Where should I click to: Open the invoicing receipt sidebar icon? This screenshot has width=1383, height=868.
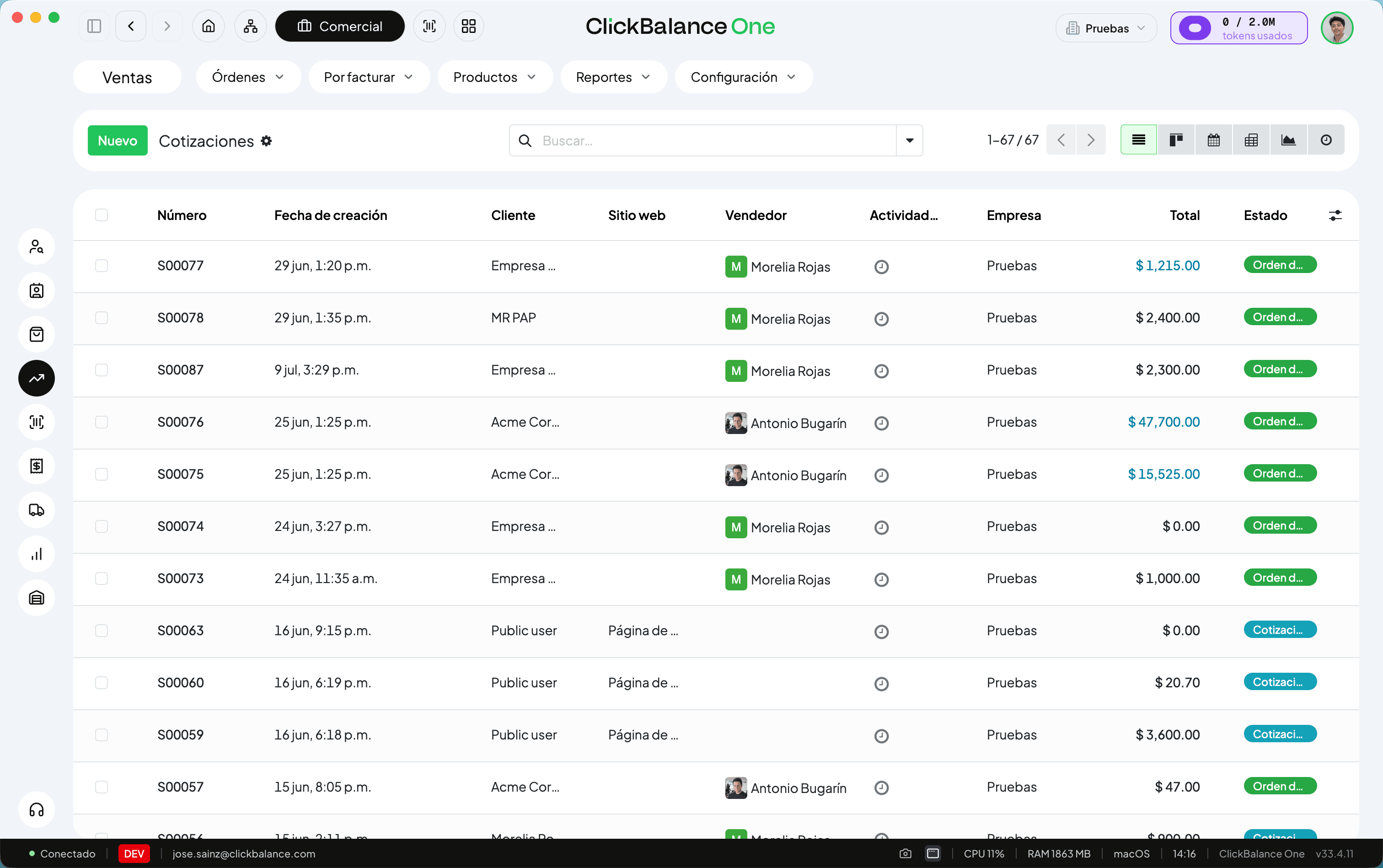[37, 466]
